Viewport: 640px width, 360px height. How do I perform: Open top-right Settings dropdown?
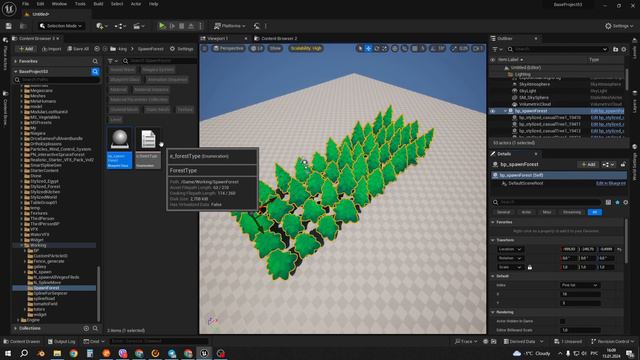[x=619, y=26]
